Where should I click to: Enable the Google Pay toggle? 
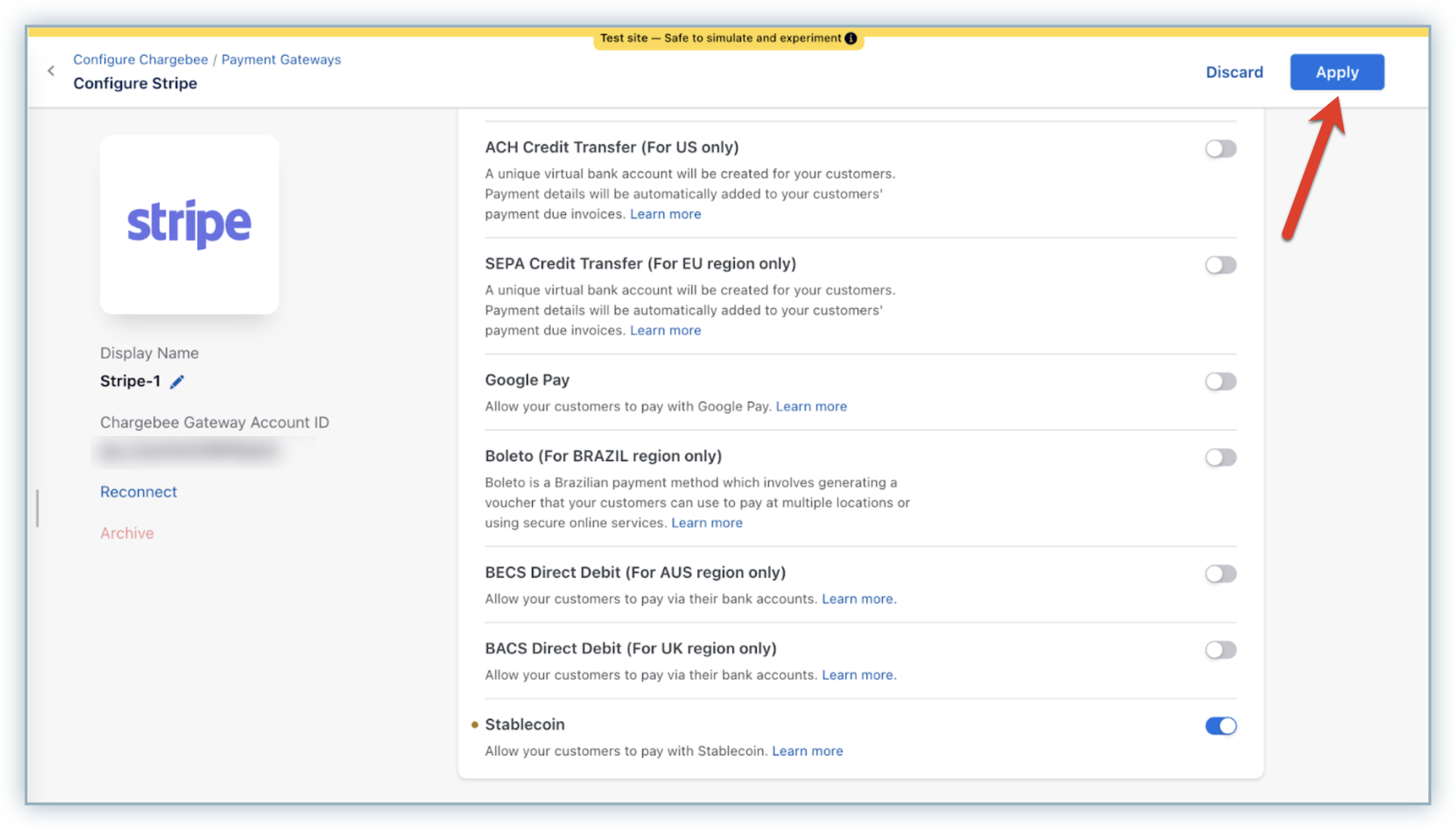tap(1220, 382)
